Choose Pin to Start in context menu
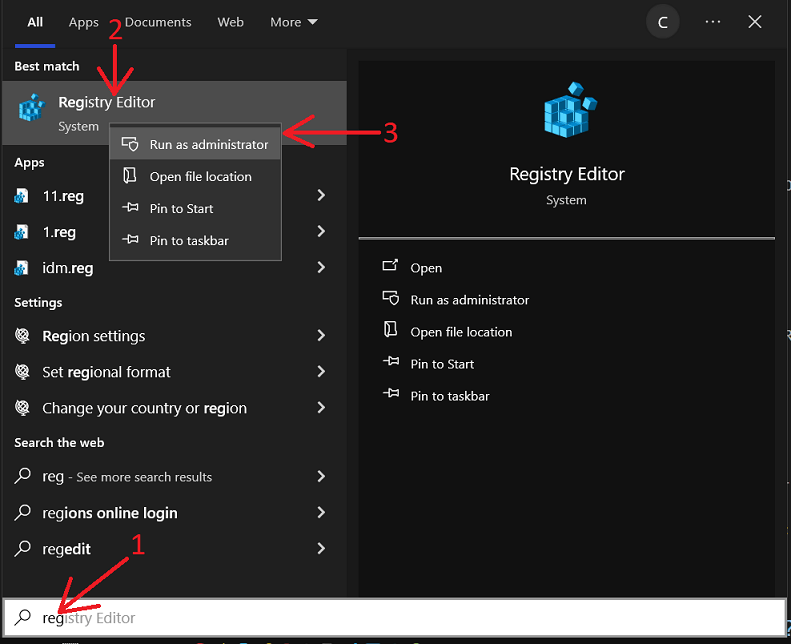 tap(195, 208)
